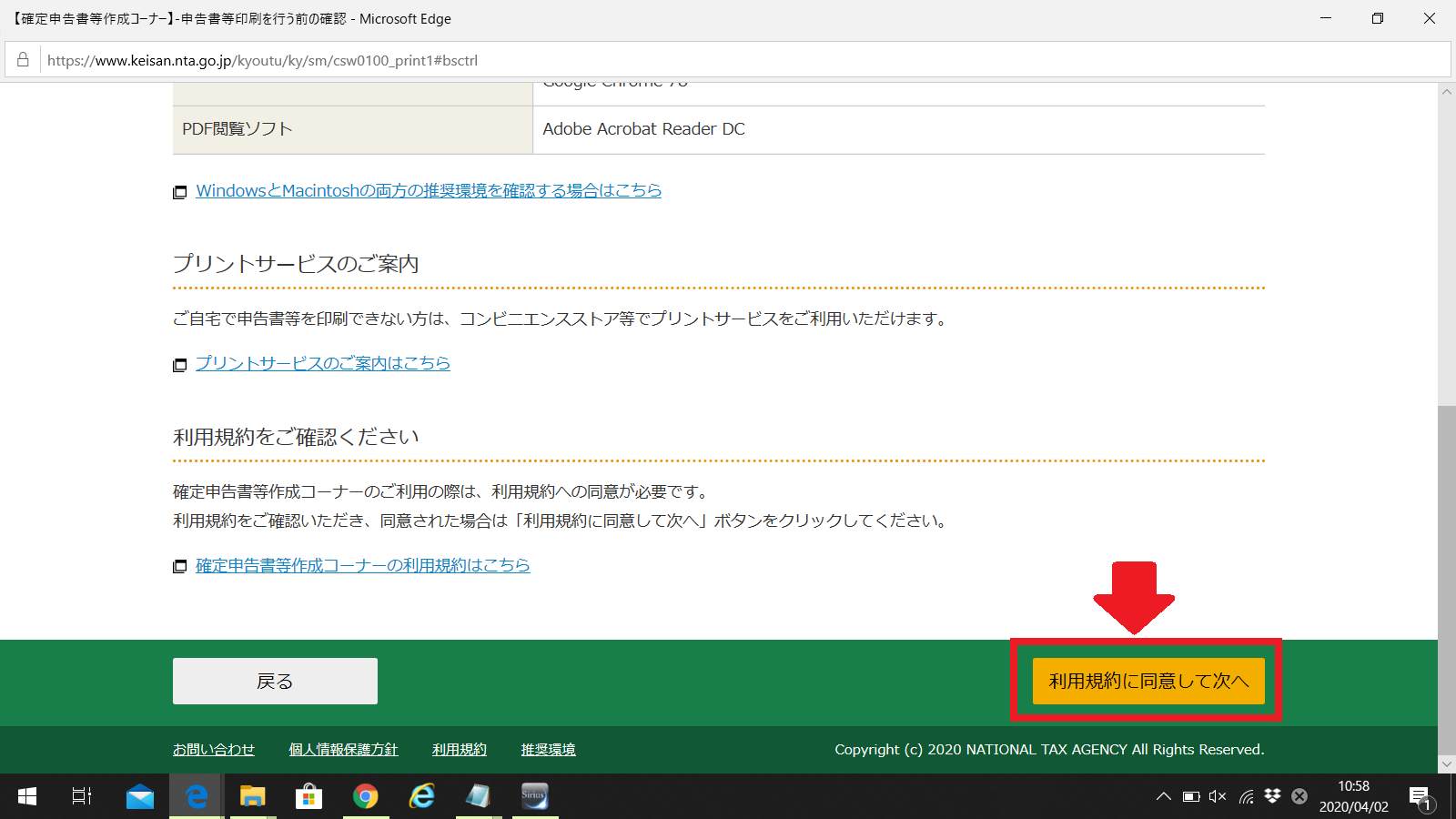Click the Dropbox icon in the system tray
Screen dimensions: 1456x819
(x=1270, y=796)
